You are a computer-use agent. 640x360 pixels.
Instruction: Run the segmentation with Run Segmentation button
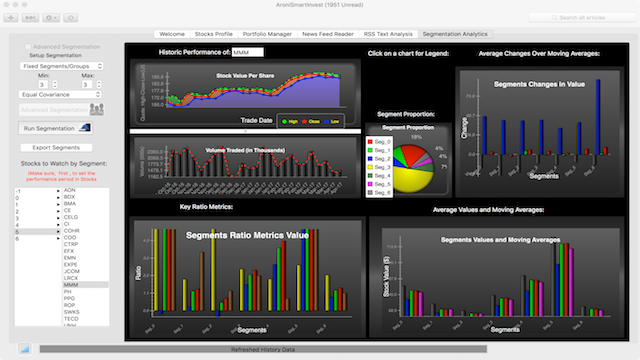pos(56,128)
